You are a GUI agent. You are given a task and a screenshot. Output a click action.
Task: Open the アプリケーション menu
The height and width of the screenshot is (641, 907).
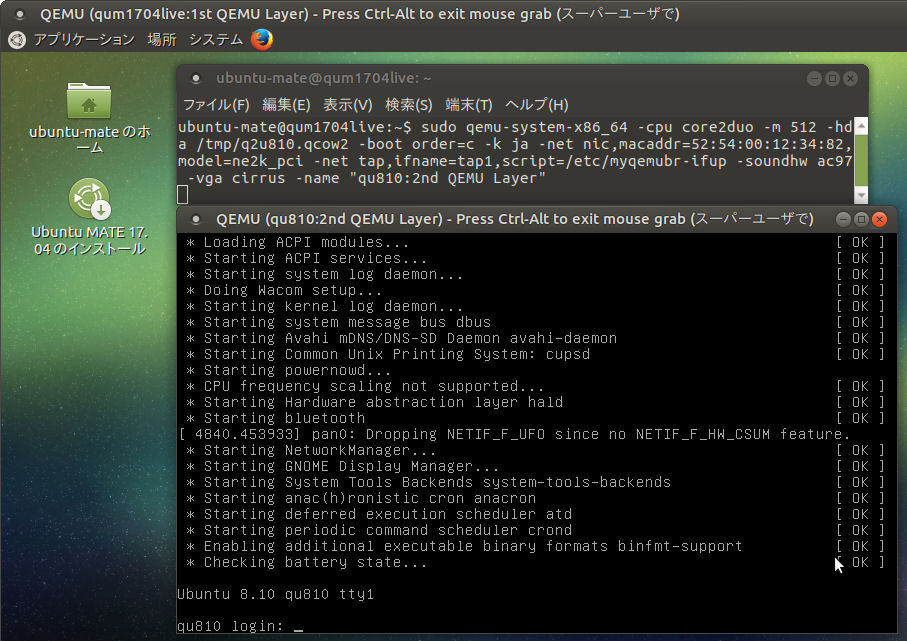pos(84,39)
